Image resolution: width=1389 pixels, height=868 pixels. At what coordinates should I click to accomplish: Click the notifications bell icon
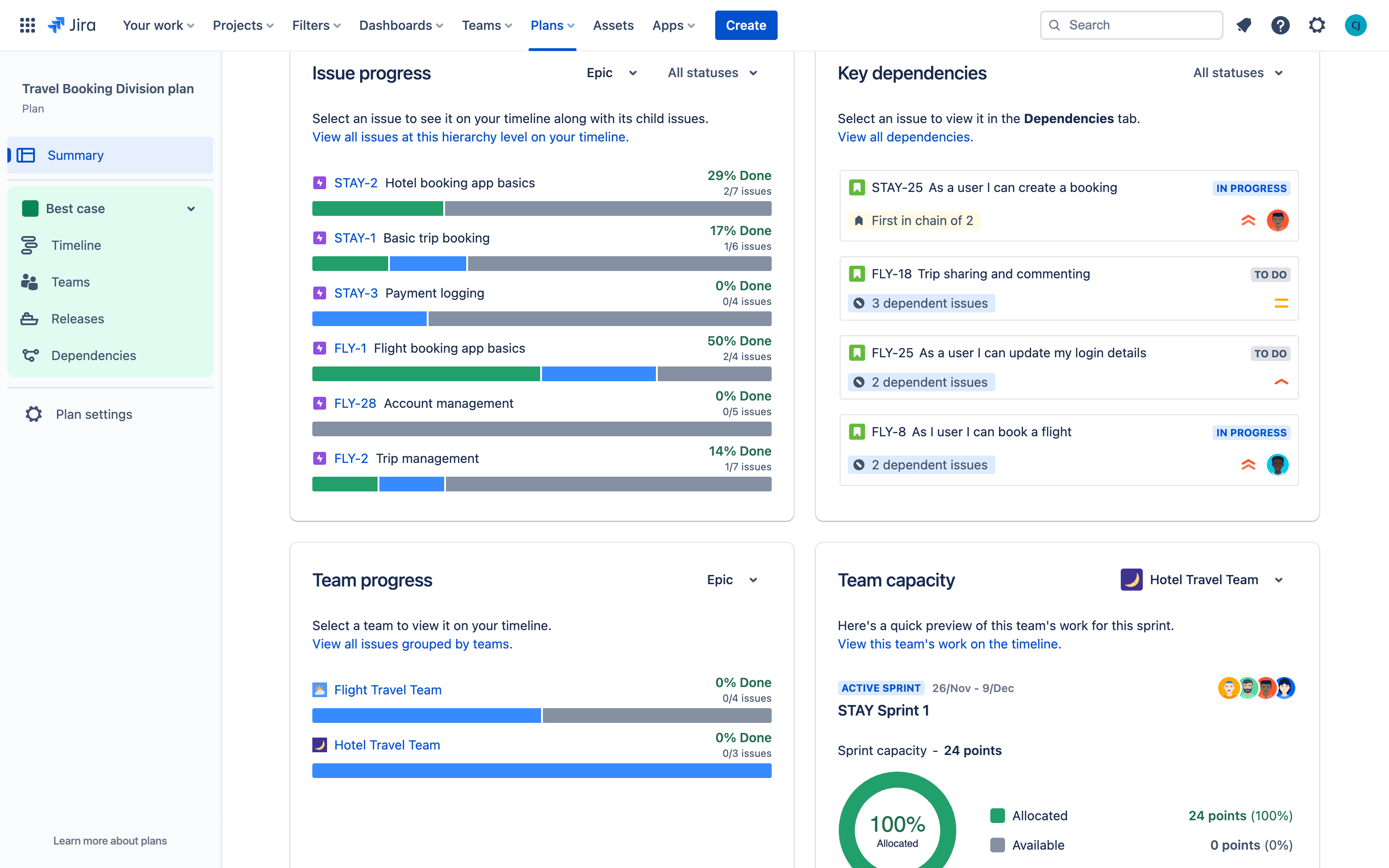1244,25
